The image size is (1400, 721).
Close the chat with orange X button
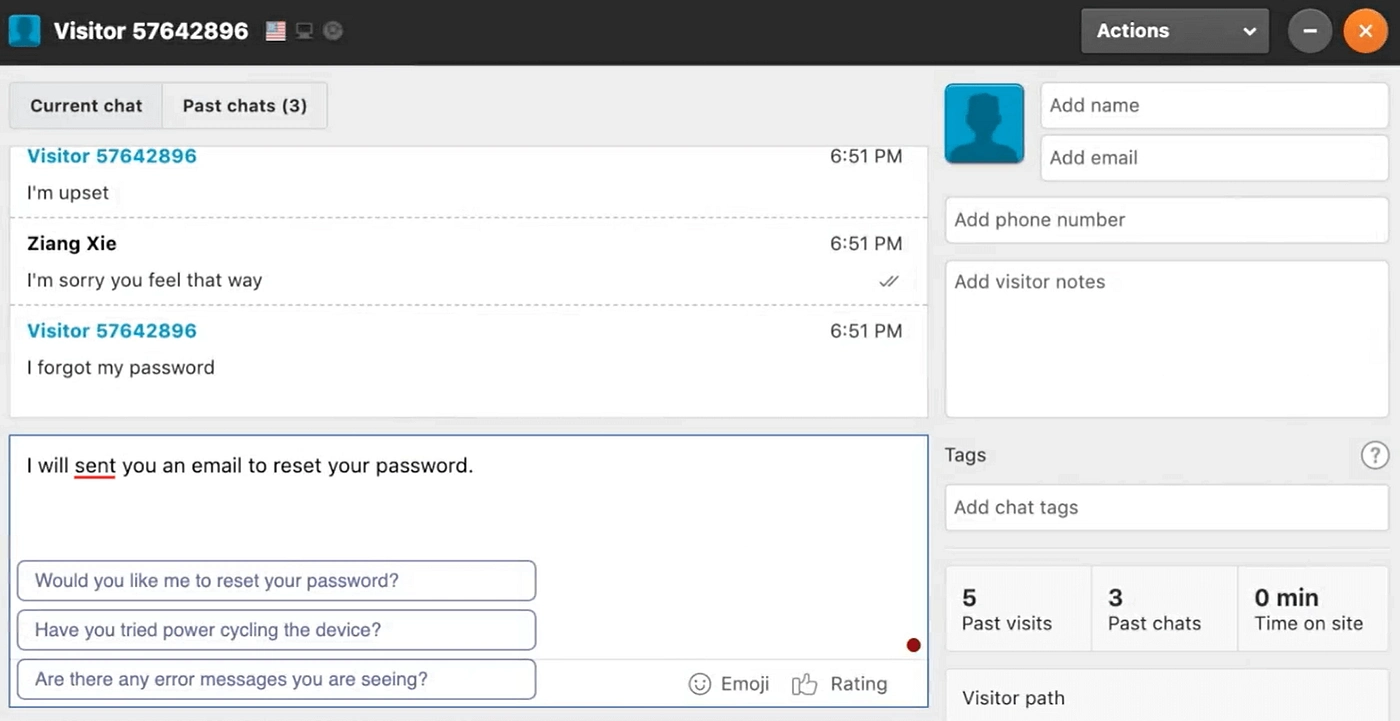tap(1365, 31)
